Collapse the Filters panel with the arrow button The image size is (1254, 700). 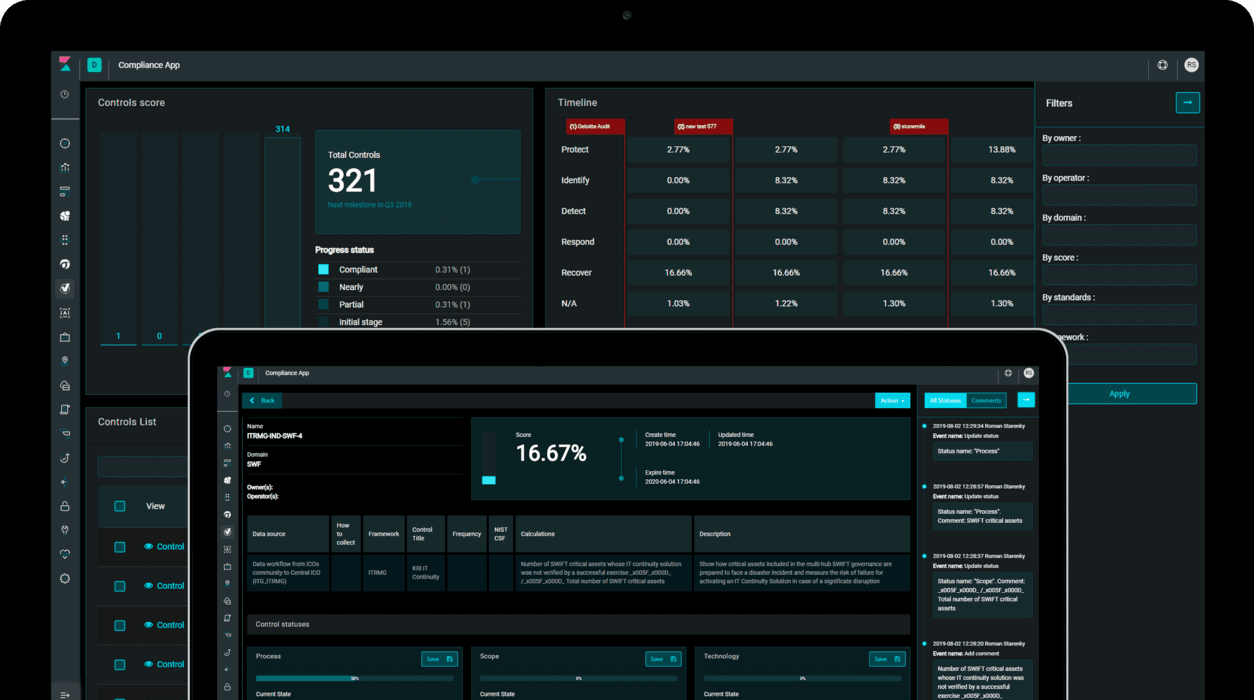point(1187,103)
